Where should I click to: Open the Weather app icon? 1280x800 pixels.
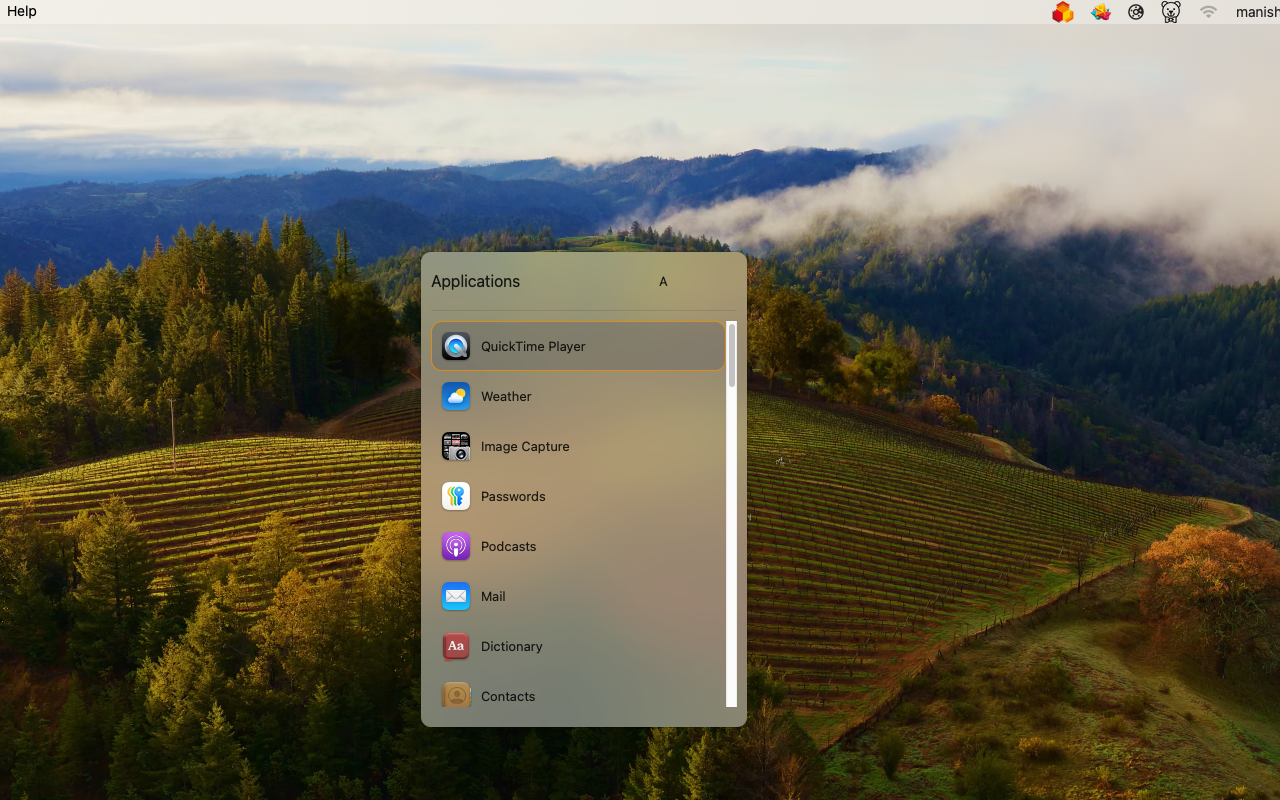pos(456,396)
